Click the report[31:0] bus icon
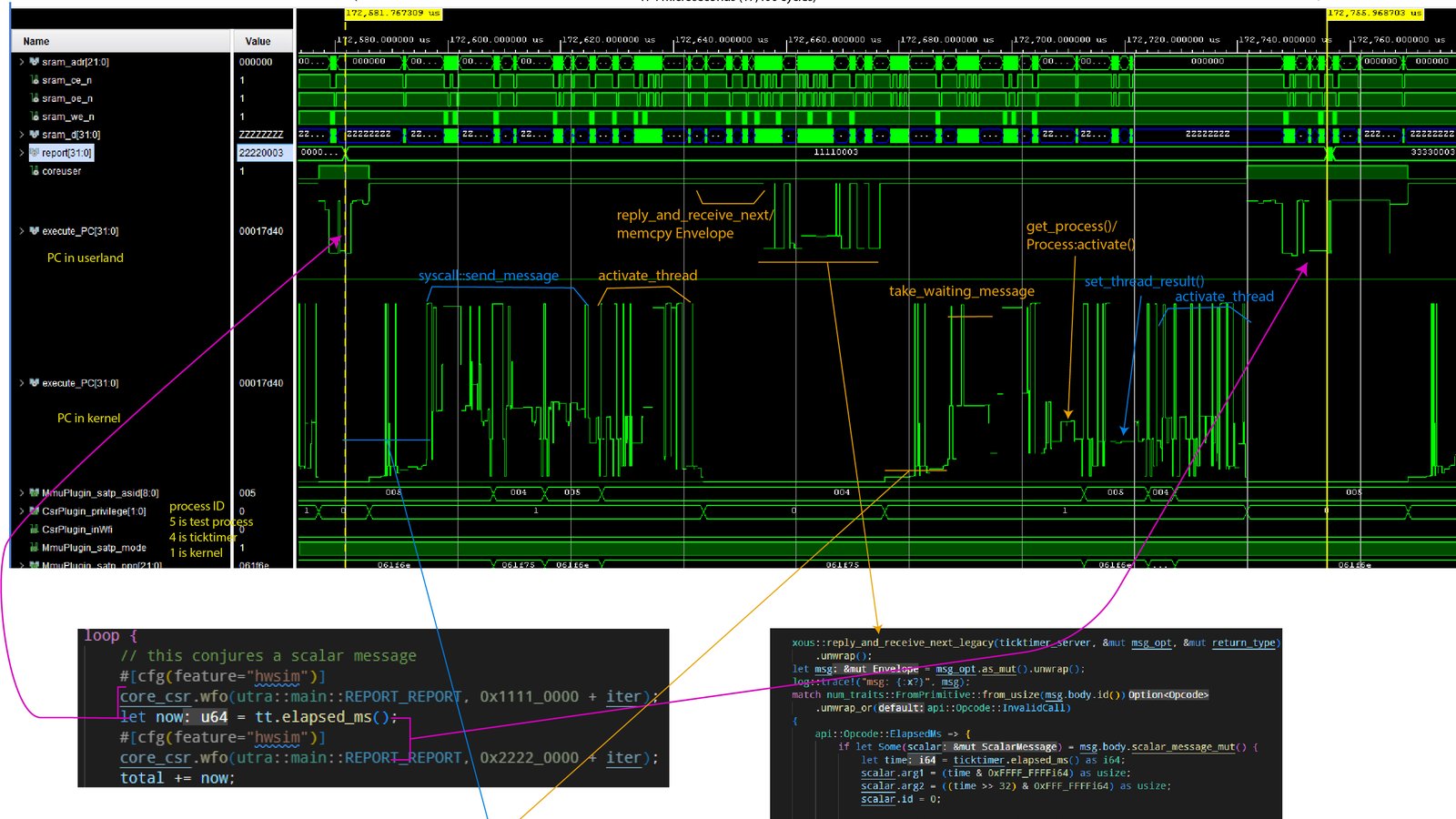Screen dimensions: 1456x819 coord(35,153)
